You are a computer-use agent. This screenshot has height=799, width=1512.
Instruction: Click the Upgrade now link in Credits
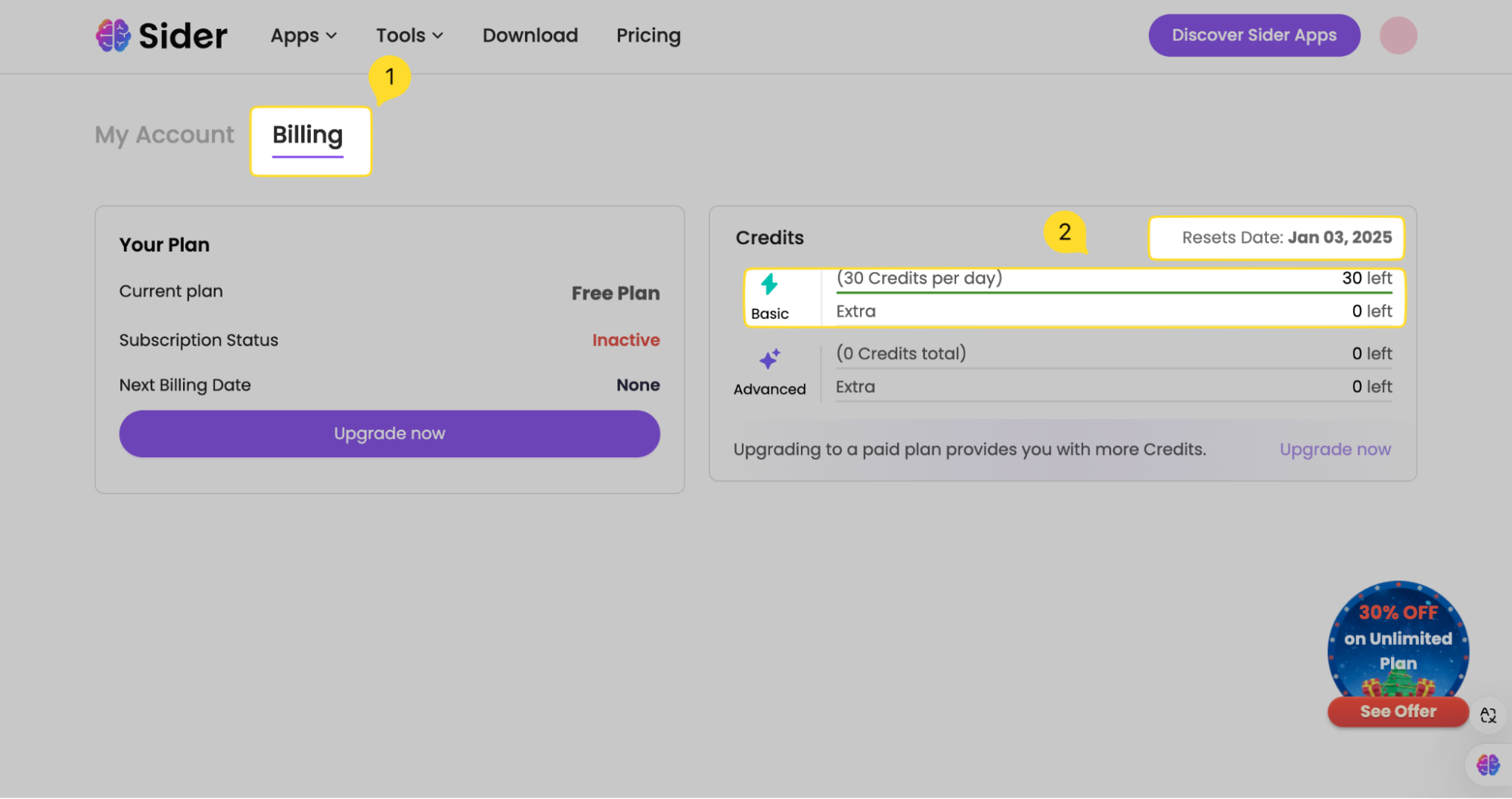point(1335,449)
